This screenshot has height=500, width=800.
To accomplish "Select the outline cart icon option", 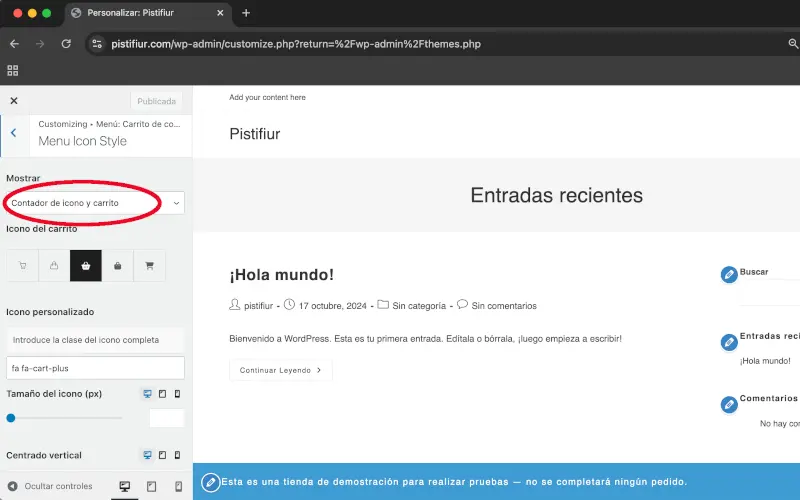I will (x=22, y=265).
